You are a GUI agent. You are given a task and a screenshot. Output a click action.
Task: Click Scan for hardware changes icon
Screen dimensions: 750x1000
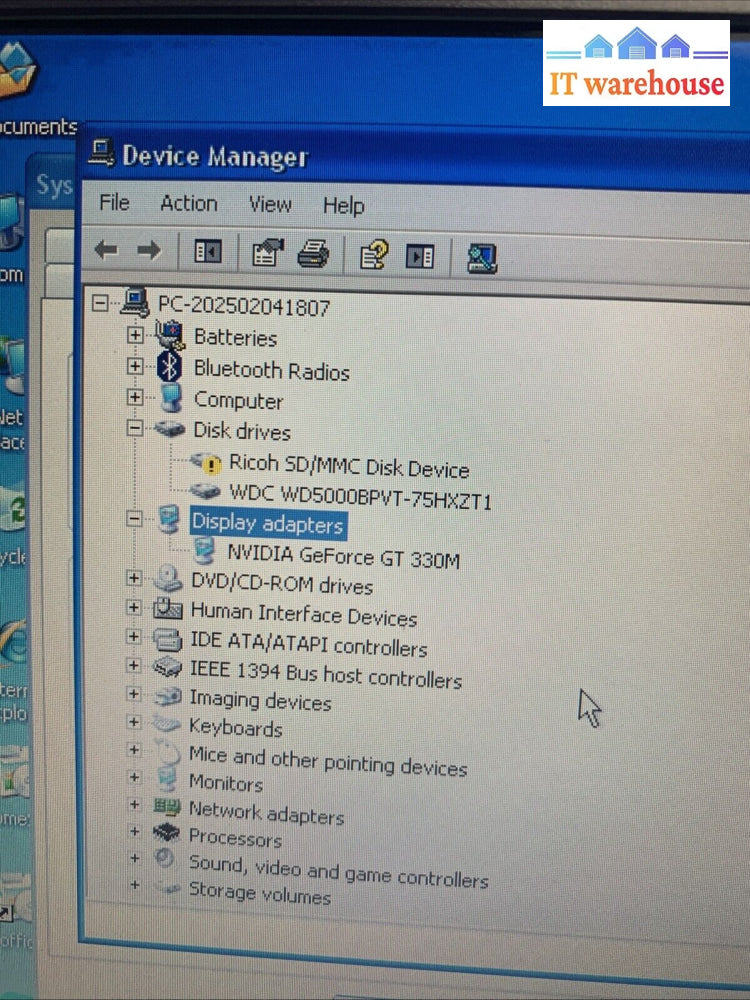(x=482, y=259)
